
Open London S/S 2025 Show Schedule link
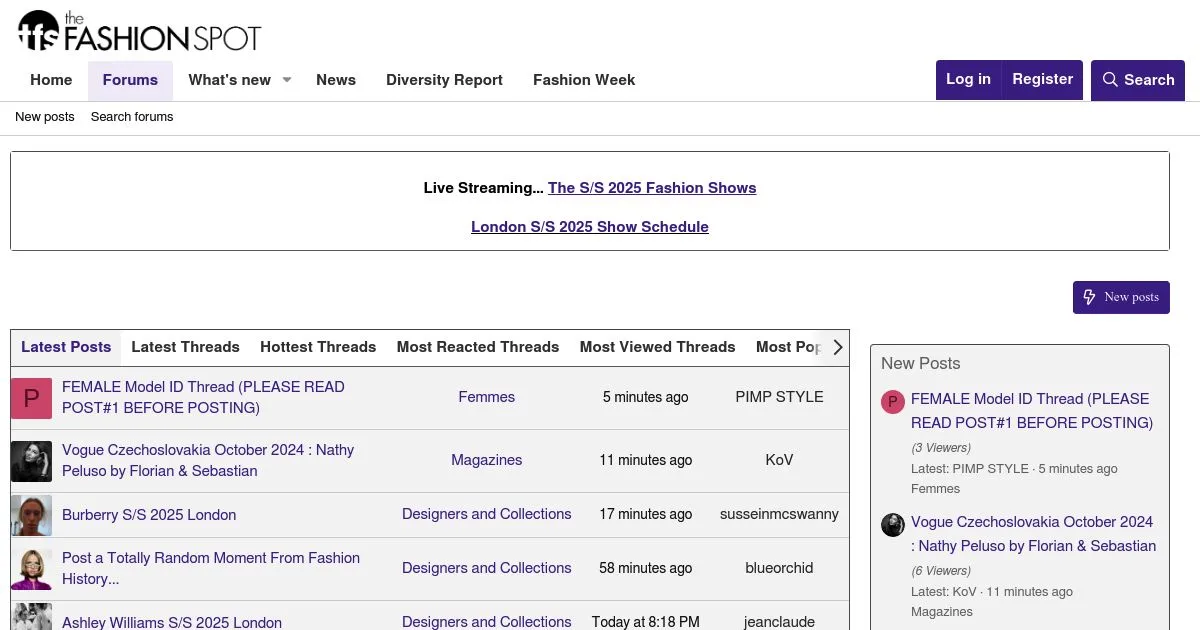(x=590, y=227)
